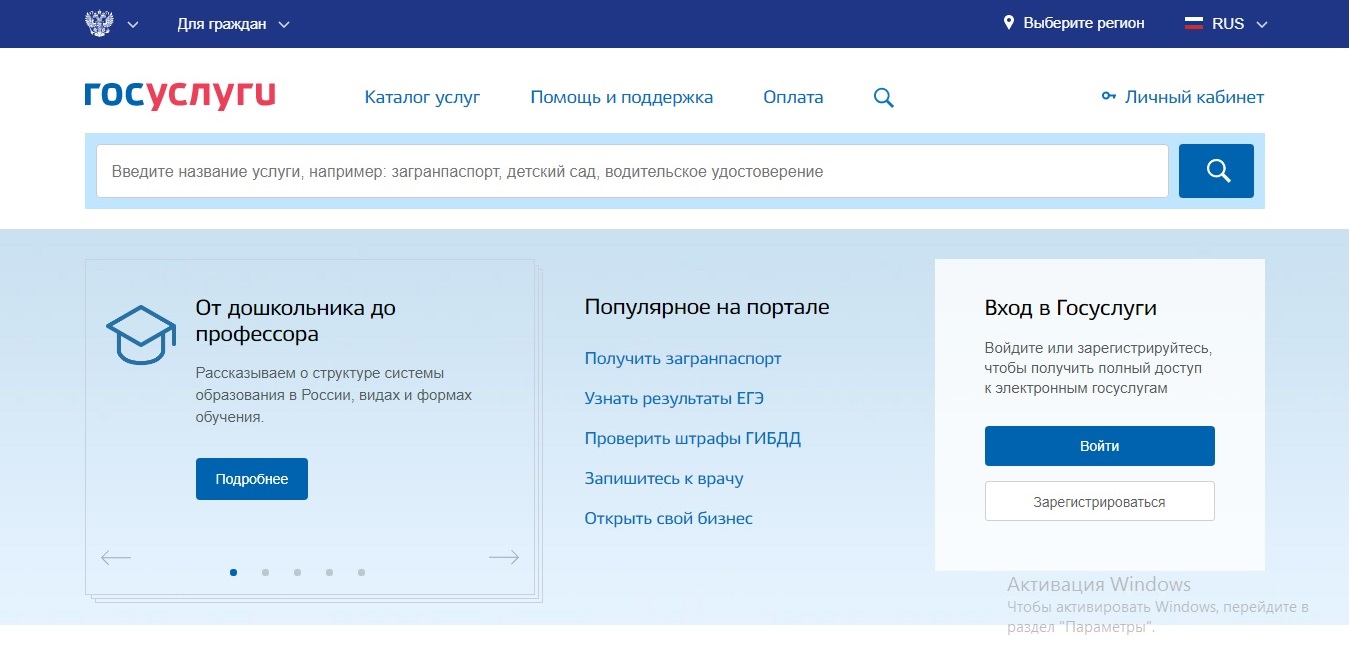
Task: Open 'Запишитесь к врачу' link
Action: (x=664, y=478)
